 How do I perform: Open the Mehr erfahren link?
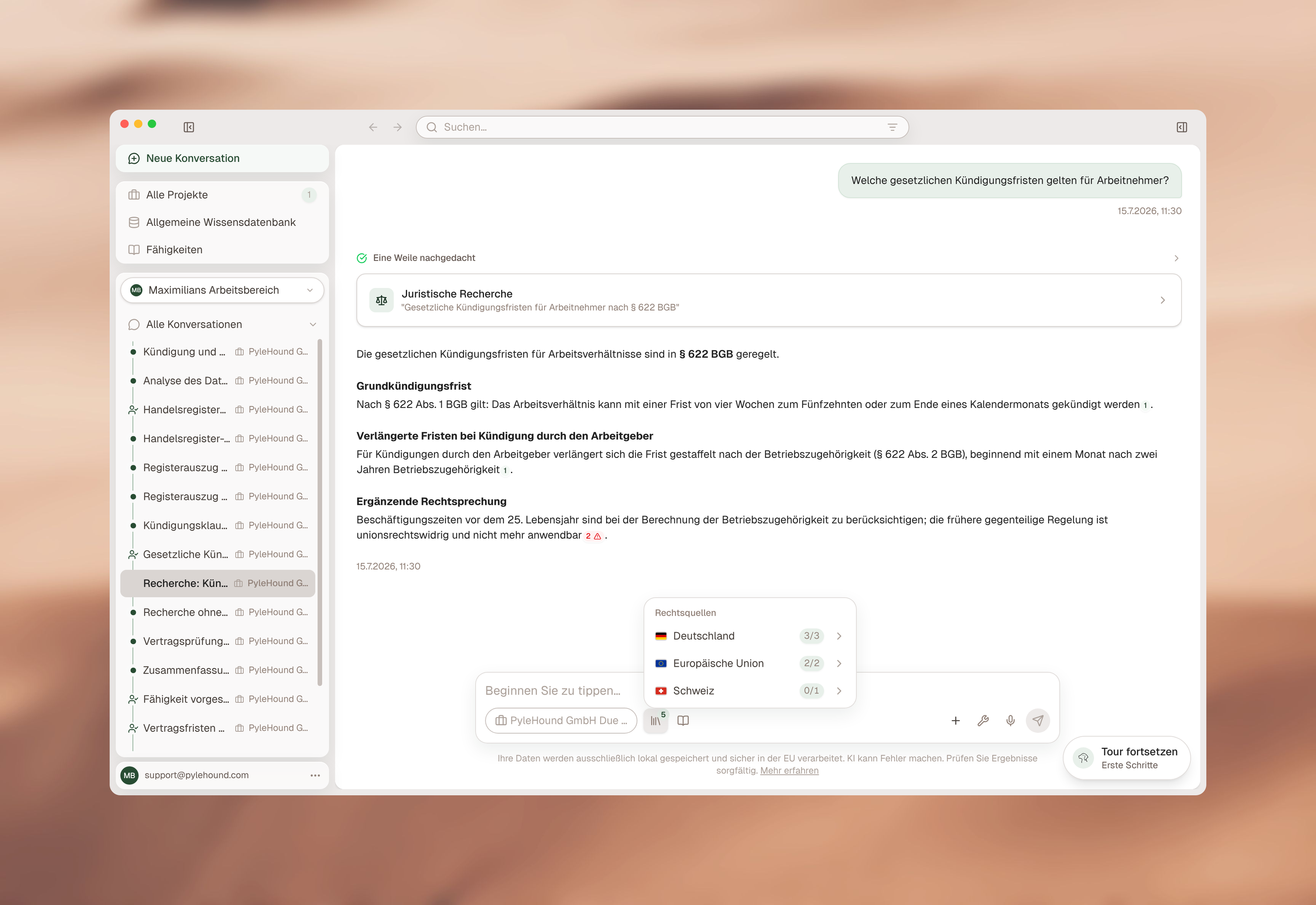pyautogui.click(x=789, y=771)
